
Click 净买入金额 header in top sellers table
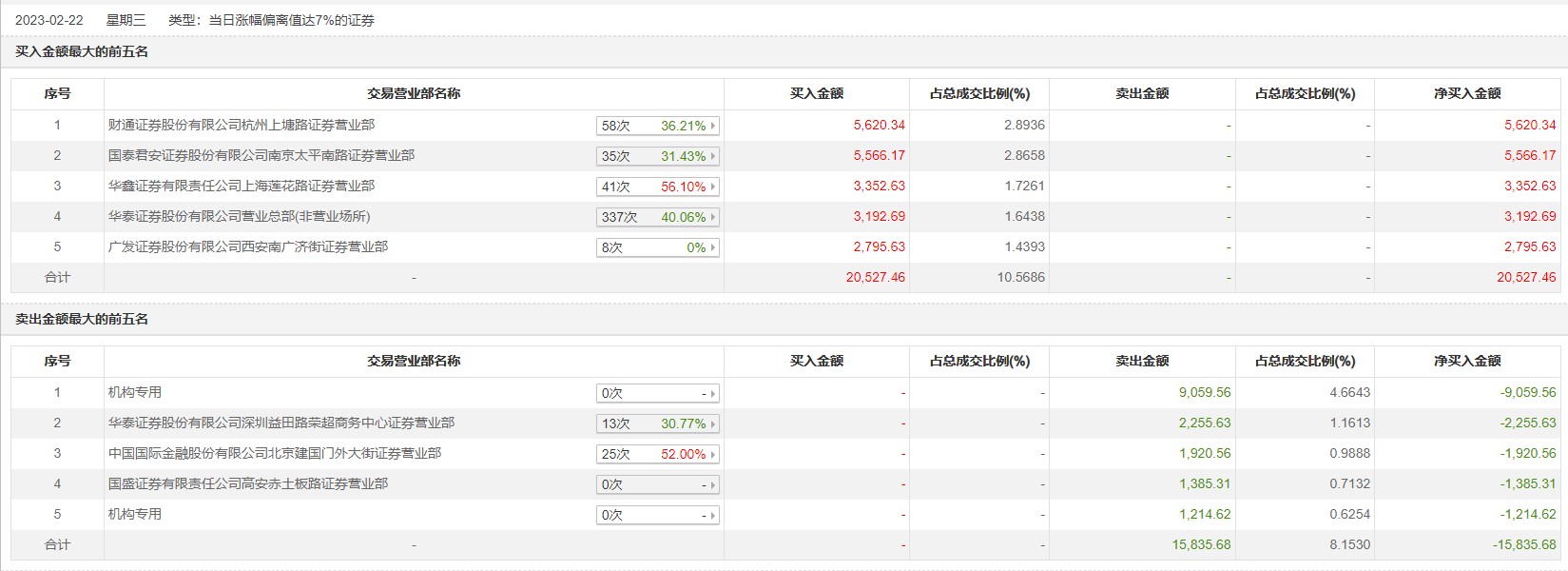pos(1467,361)
